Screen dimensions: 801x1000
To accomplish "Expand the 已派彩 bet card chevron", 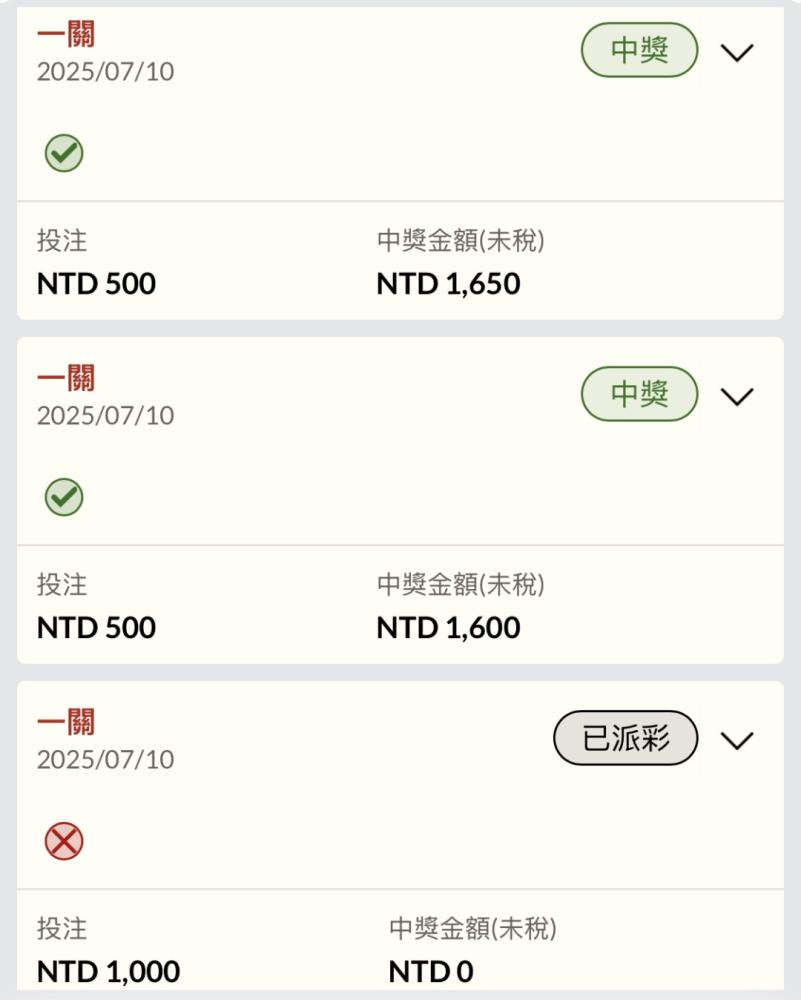I will tap(737, 740).
